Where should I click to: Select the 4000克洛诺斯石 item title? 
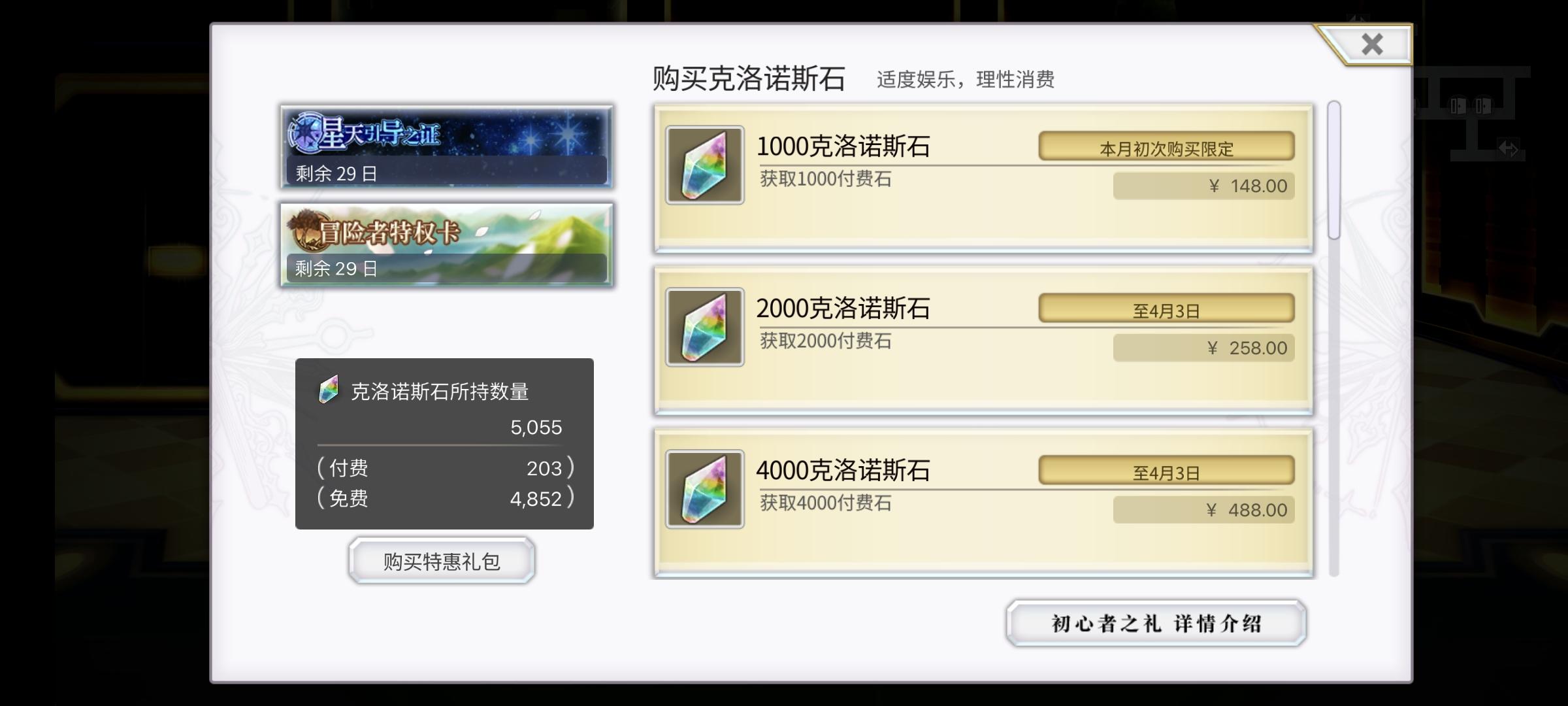(843, 471)
